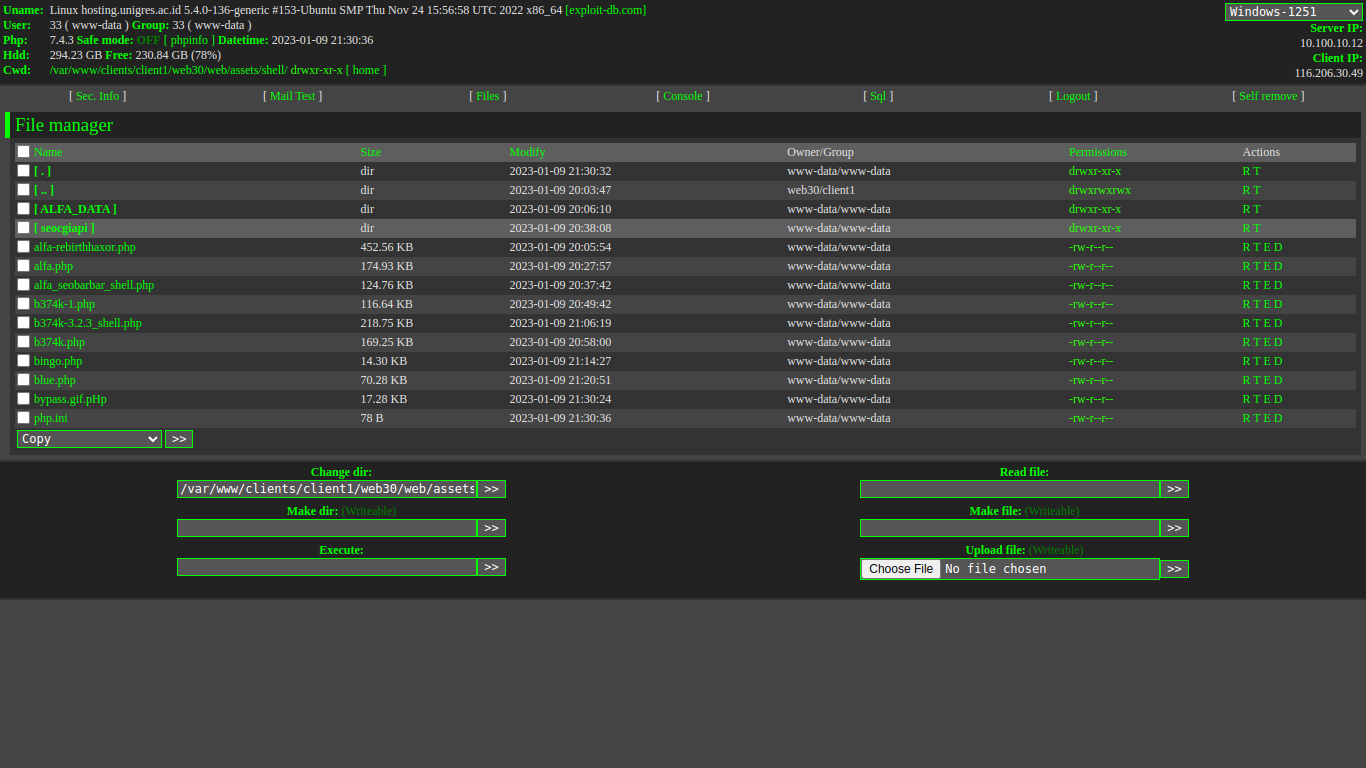Open the ALFA_DATA directory

coord(75,209)
